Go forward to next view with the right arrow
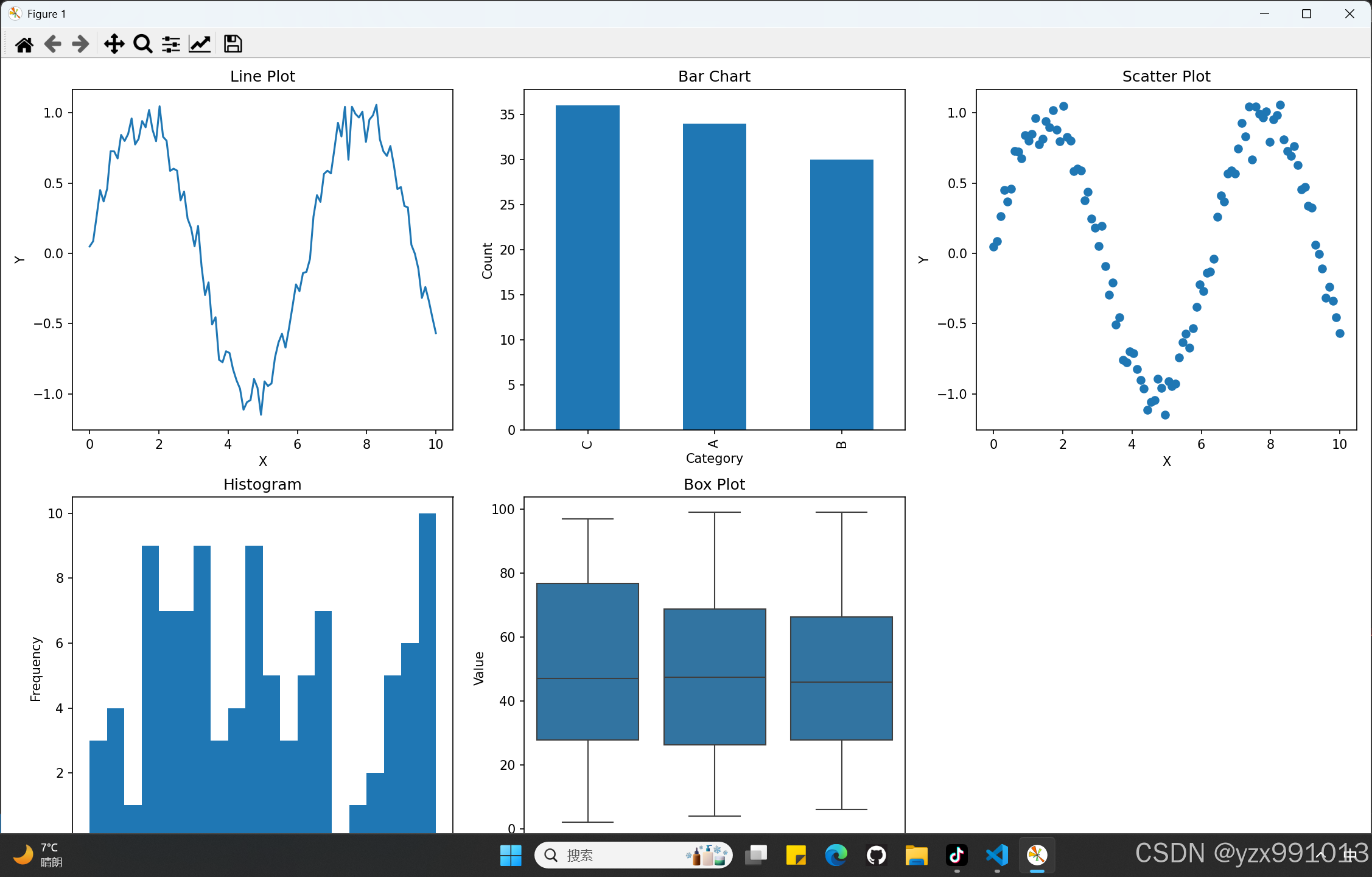The width and height of the screenshot is (1372, 877). 80,44
